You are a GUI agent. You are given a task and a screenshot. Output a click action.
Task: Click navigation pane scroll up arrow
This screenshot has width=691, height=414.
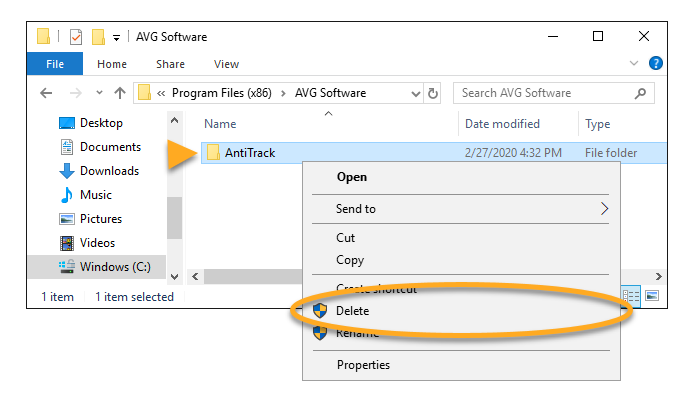[175, 120]
